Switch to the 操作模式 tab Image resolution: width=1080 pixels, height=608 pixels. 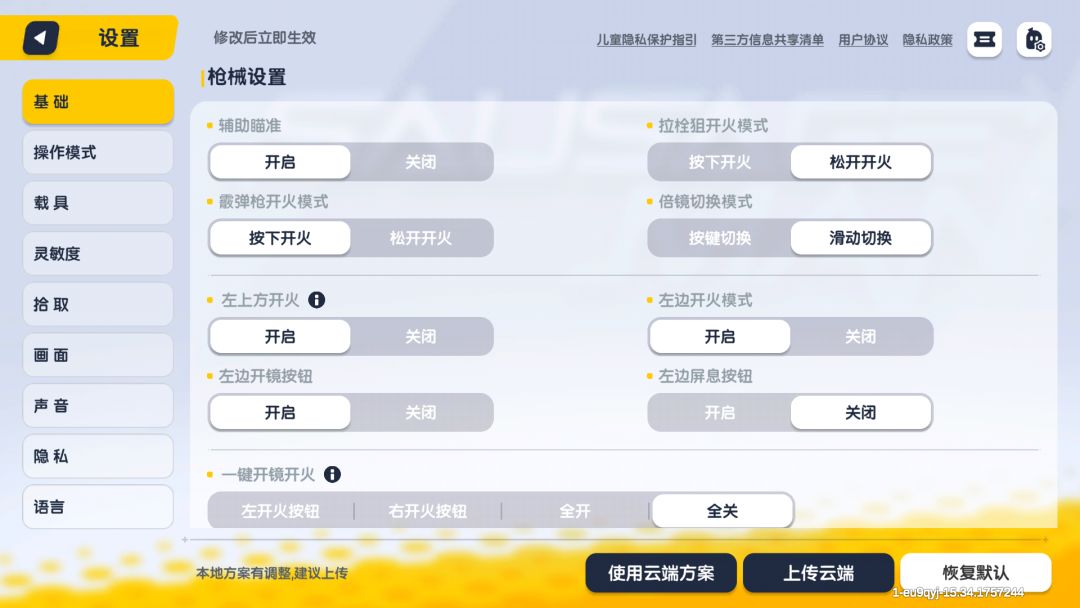pos(98,152)
